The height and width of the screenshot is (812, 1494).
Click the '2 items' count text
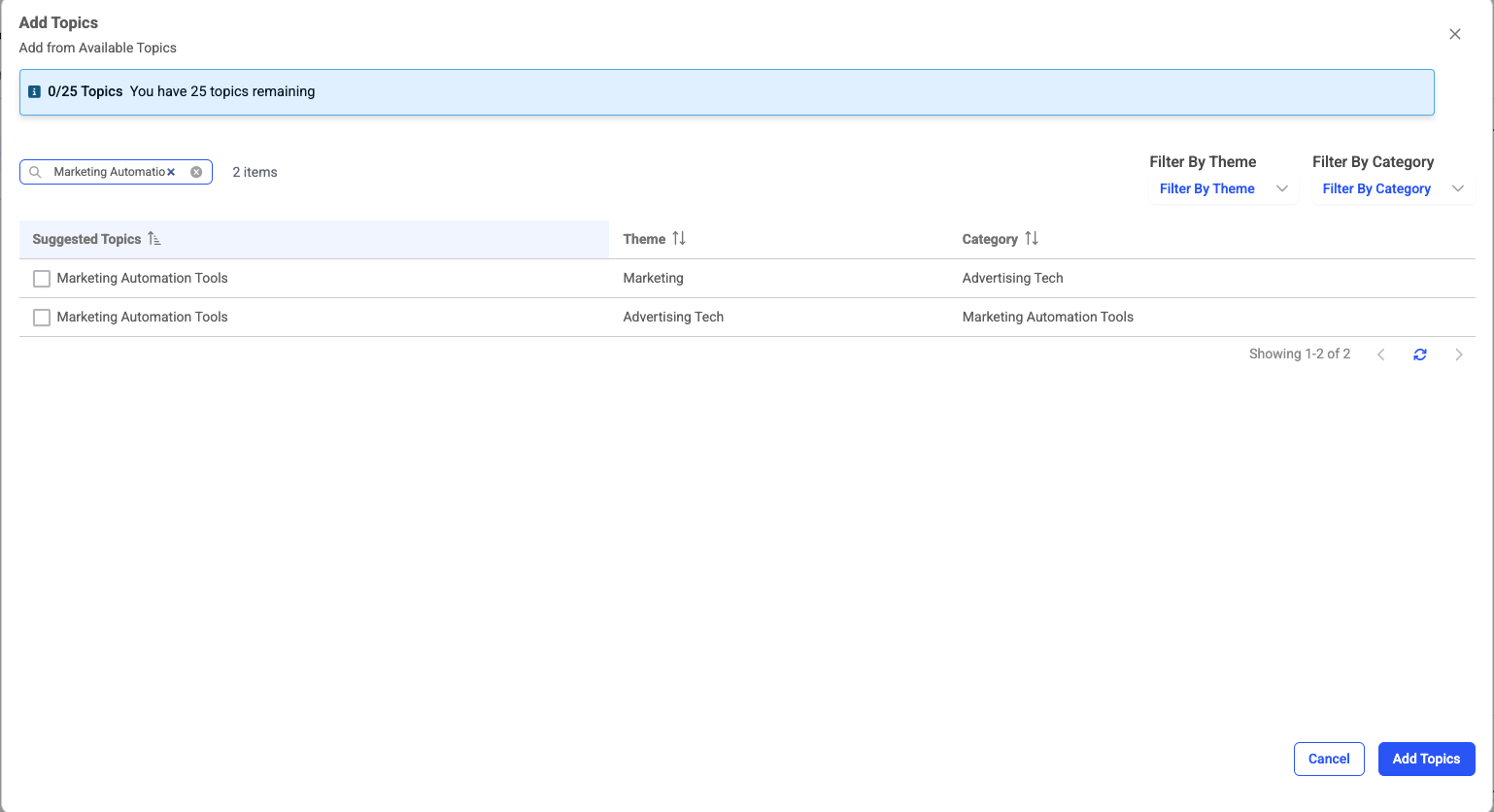click(255, 172)
